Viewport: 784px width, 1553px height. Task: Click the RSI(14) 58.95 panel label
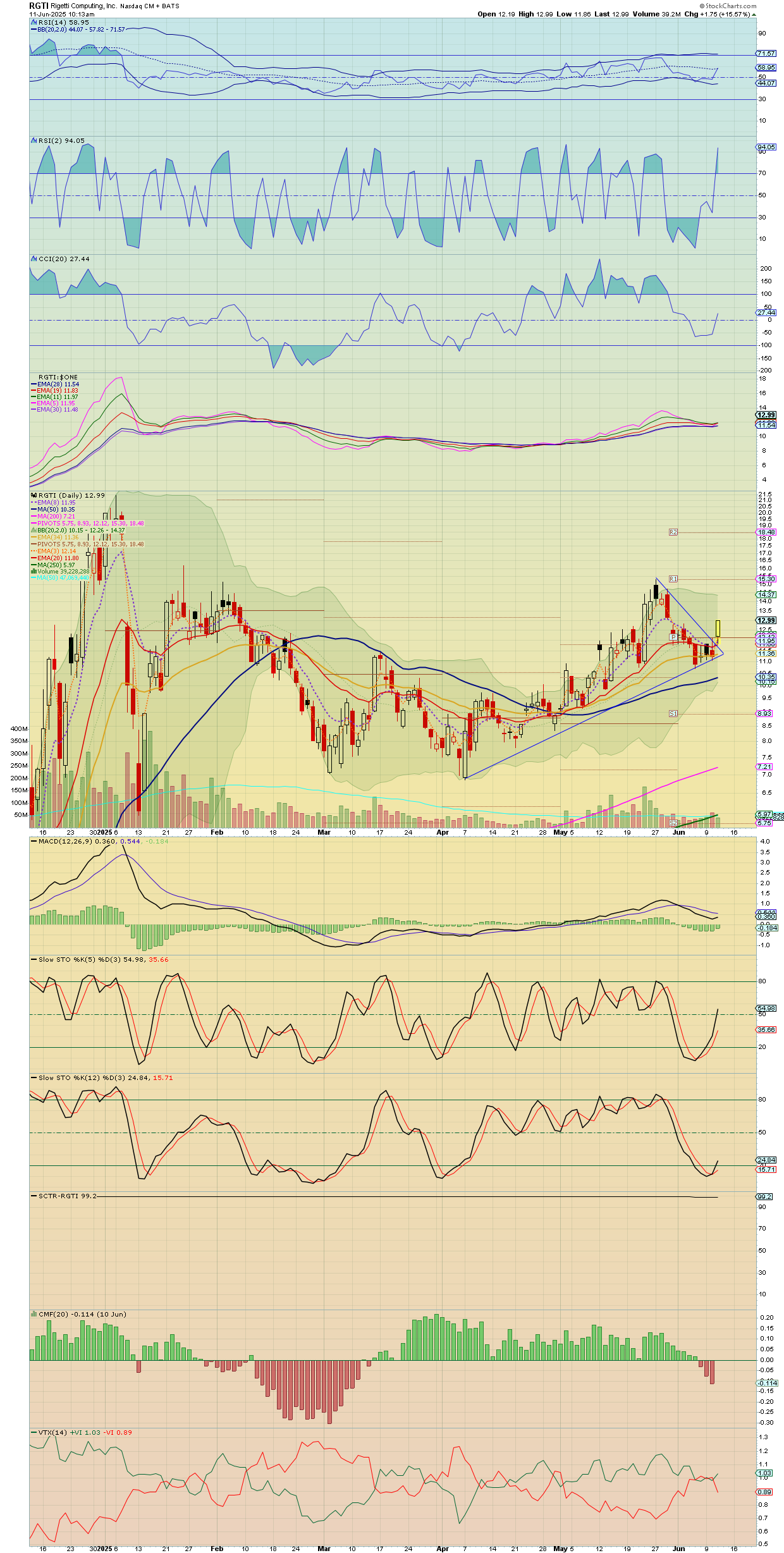(64, 22)
